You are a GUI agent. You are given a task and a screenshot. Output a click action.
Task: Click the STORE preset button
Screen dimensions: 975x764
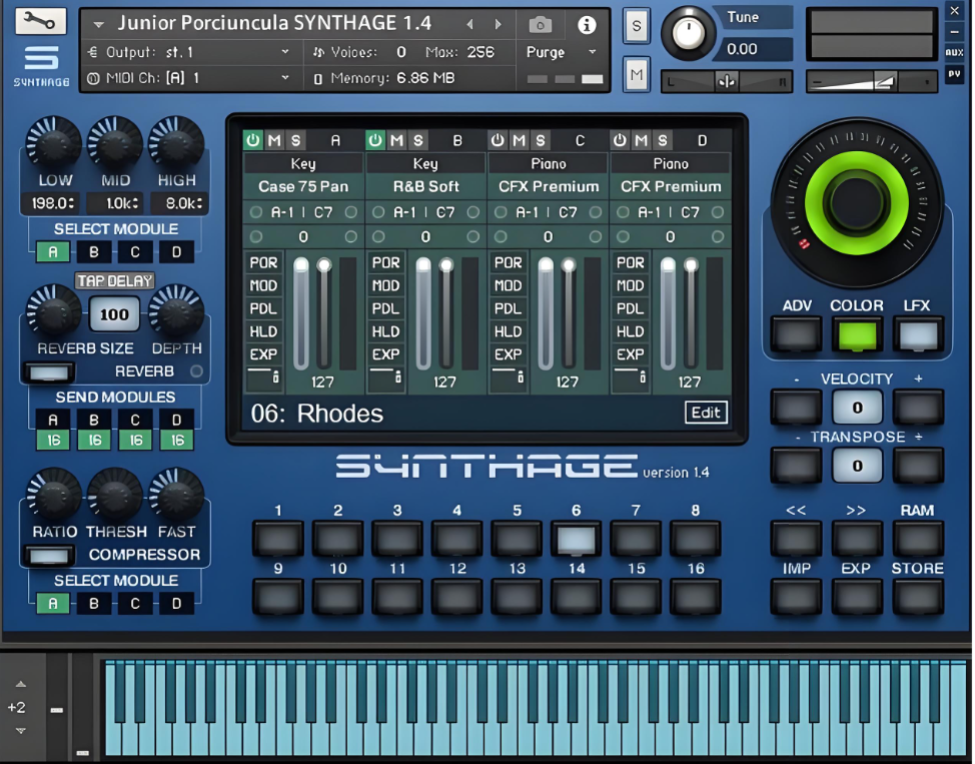point(918,597)
